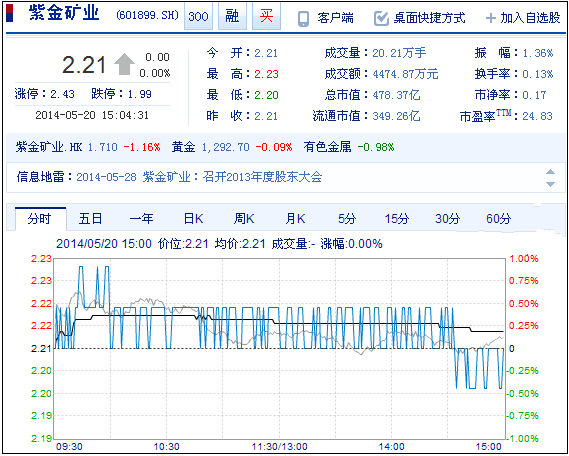Click the red-blue logo beside 紫金矿业
Screen dimensions: 569x456
pyautogui.click(x=9, y=13)
